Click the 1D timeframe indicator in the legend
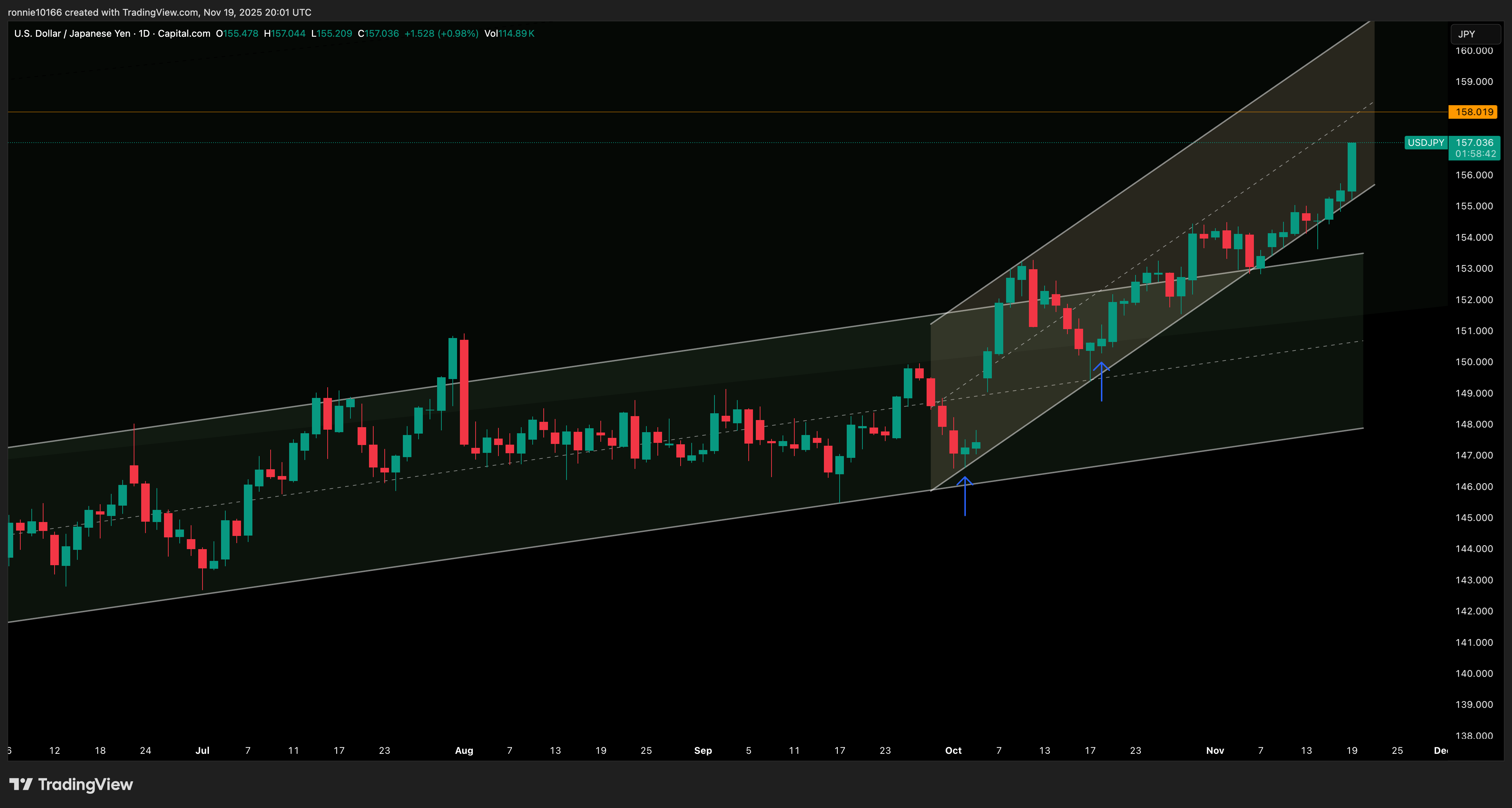This screenshot has width=1512, height=808. click(145, 34)
